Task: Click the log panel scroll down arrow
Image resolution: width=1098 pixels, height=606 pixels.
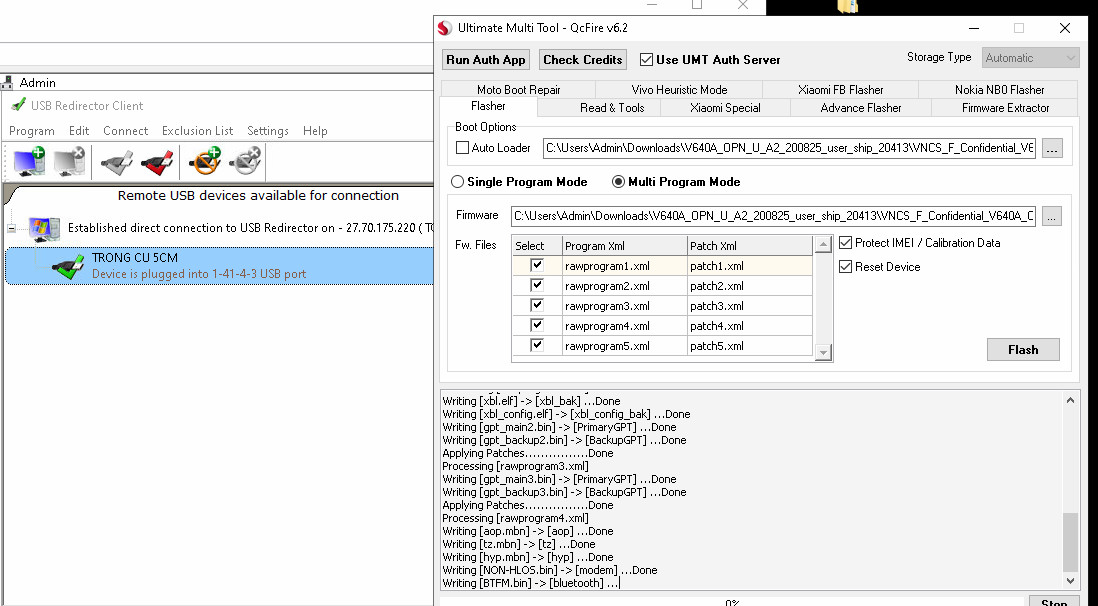Action: point(1070,580)
